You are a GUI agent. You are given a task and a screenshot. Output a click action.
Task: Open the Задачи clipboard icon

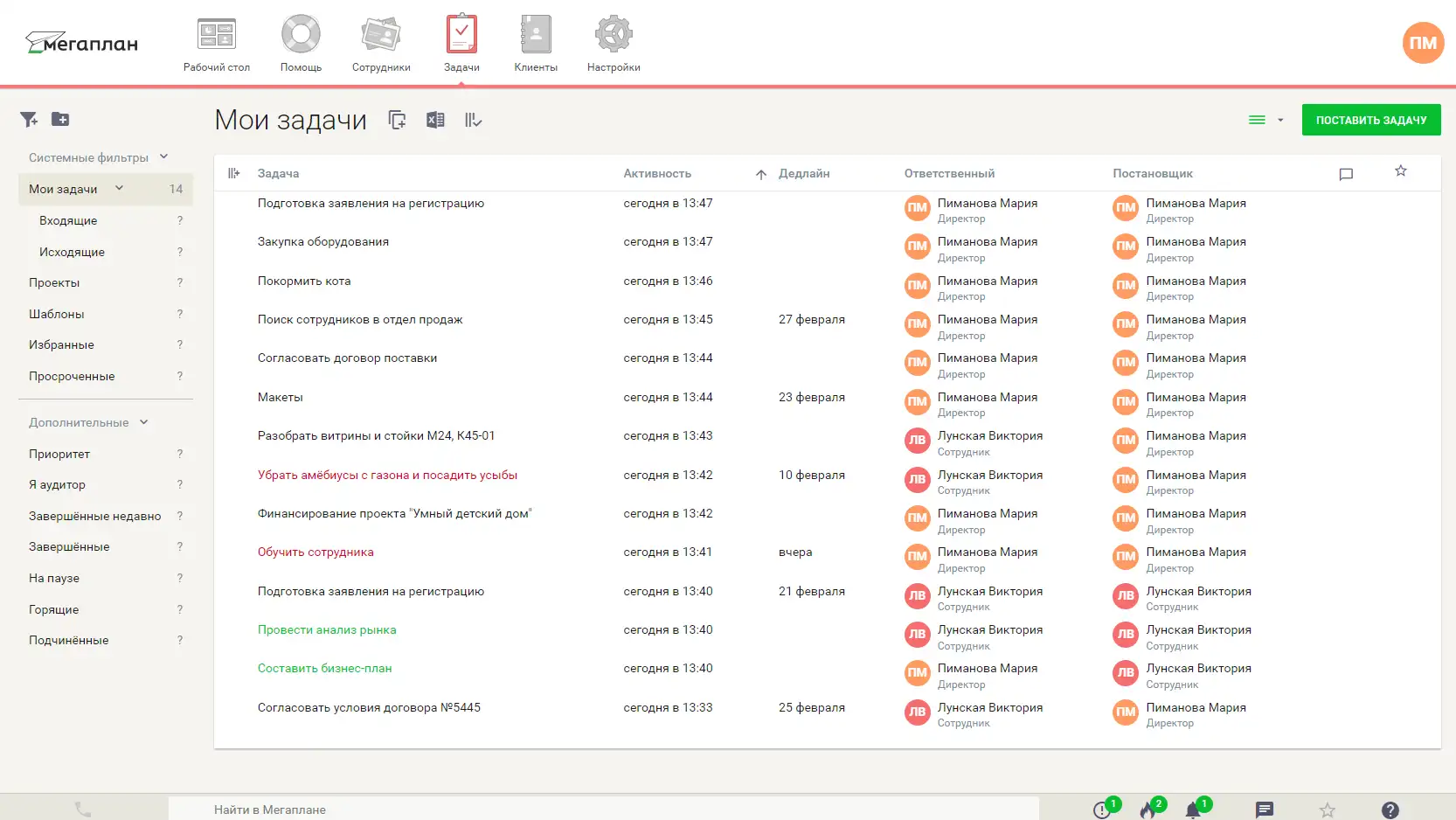pyautogui.click(x=461, y=35)
